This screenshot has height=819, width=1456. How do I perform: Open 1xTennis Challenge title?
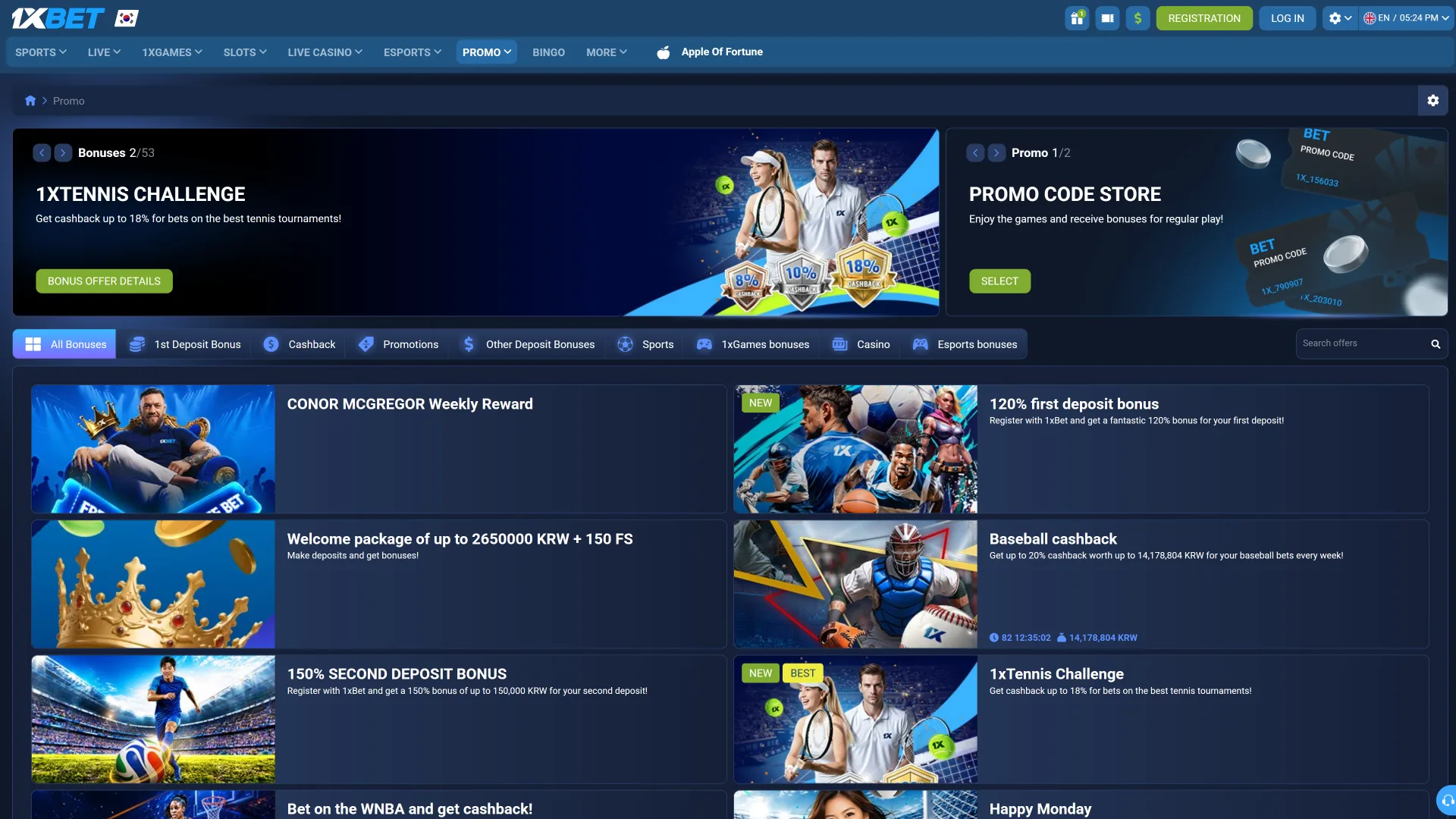pos(1056,674)
